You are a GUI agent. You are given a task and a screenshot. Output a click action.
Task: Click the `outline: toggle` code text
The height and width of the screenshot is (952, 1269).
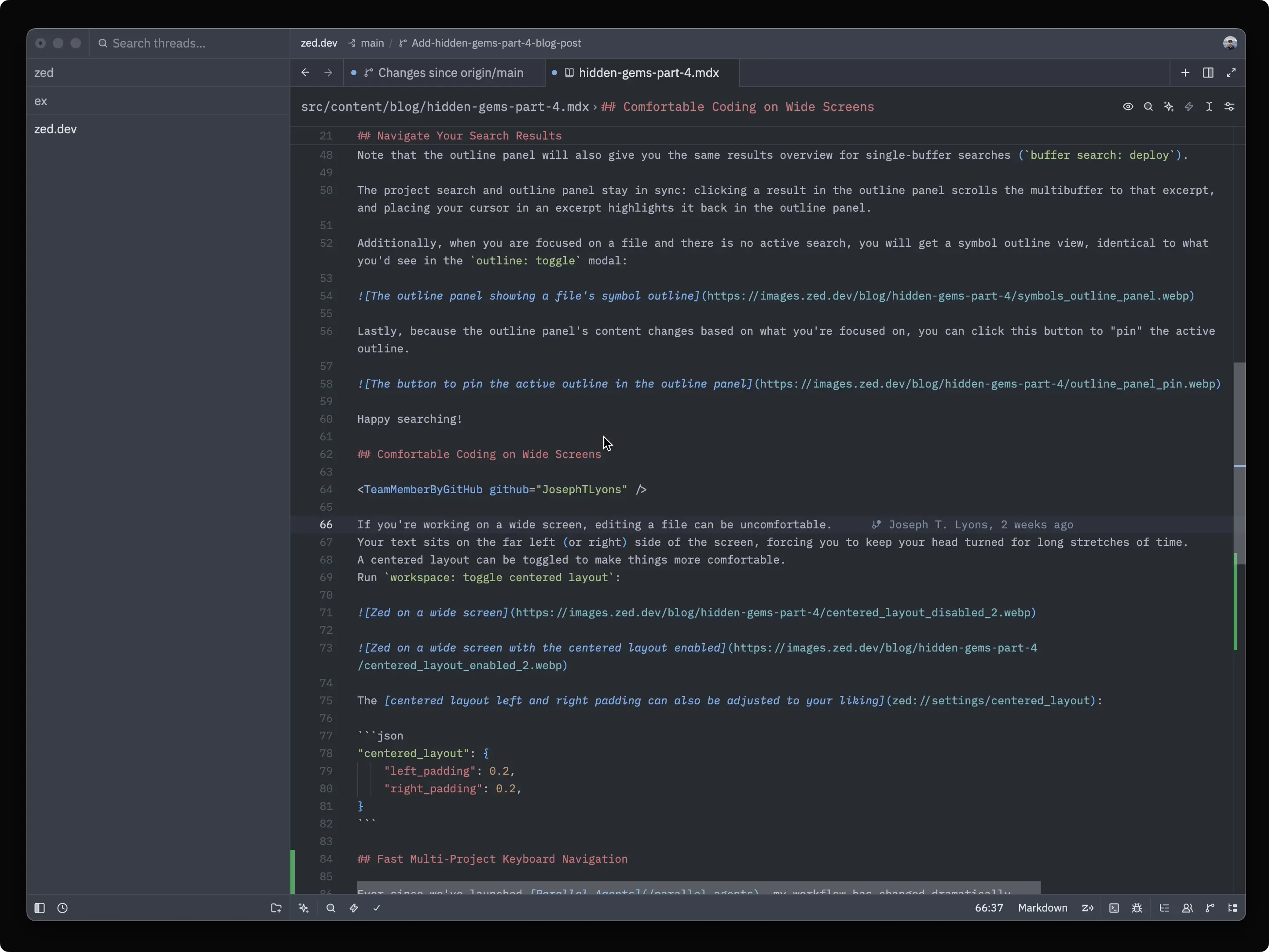tap(525, 260)
